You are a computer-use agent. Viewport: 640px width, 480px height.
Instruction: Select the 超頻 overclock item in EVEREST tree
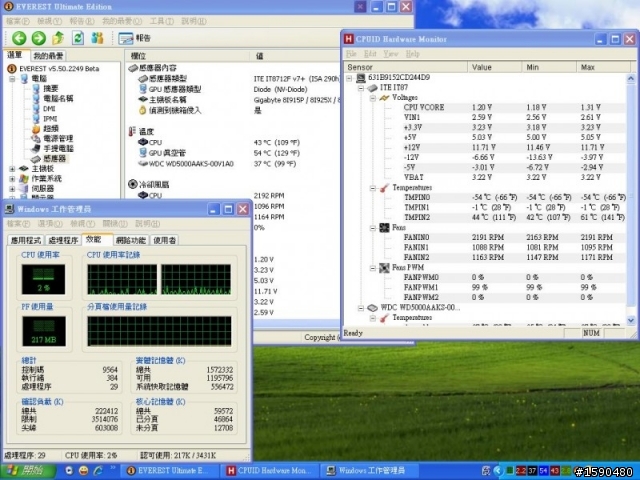pyautogui.click(x=51, y=129)
